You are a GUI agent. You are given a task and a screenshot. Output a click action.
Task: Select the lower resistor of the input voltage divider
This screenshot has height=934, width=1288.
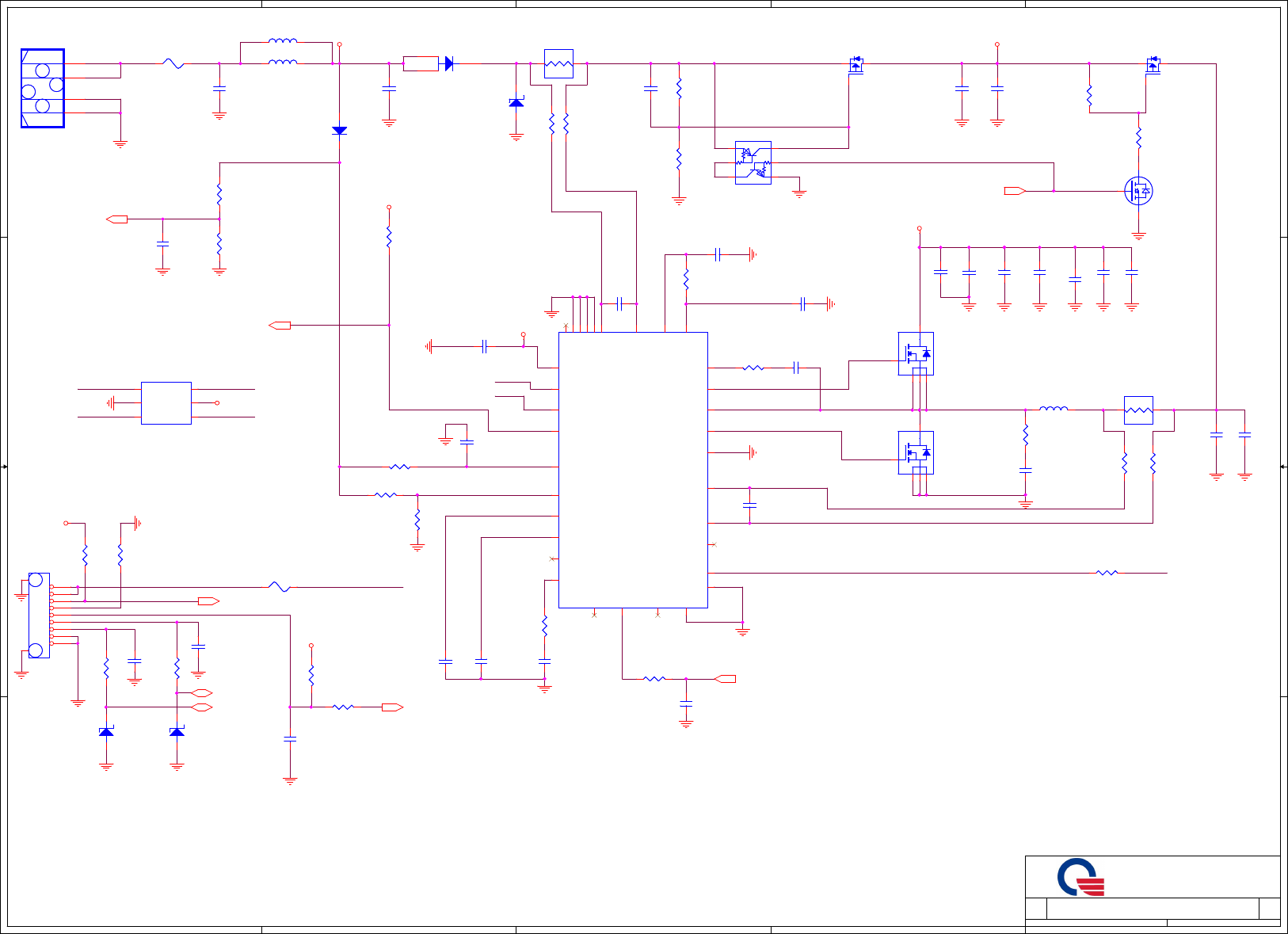pyautogui.click(x=219, y=244)
